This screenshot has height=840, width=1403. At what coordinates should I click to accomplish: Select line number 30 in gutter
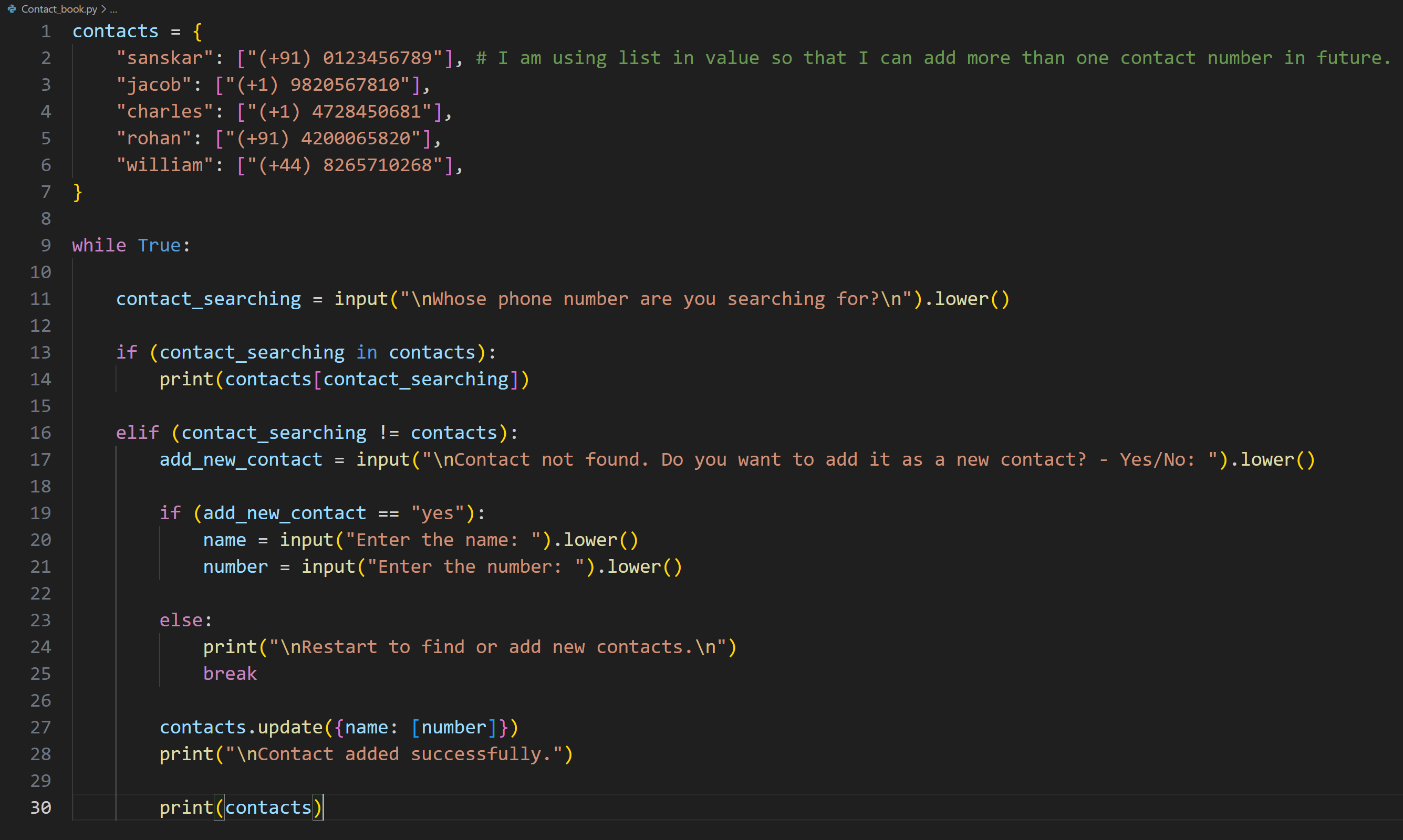(41, 807)
